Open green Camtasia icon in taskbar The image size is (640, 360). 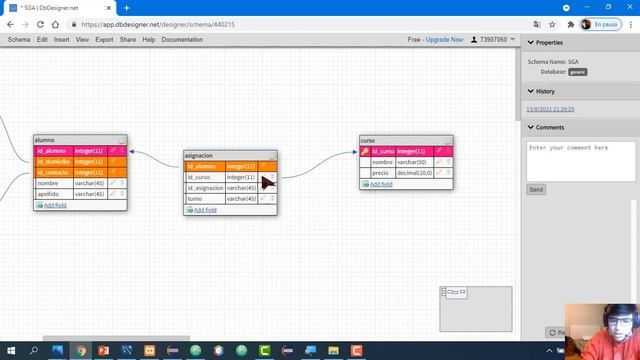pos(264,351)
